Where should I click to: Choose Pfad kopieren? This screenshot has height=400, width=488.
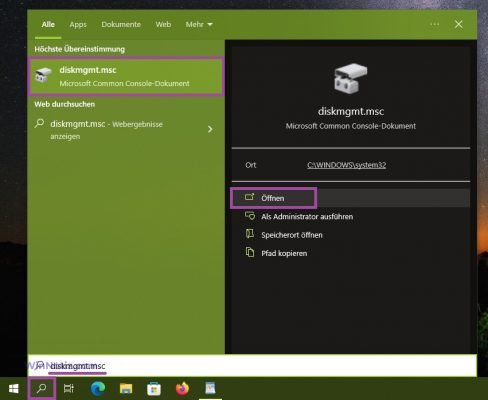click(x=284, y=253)
